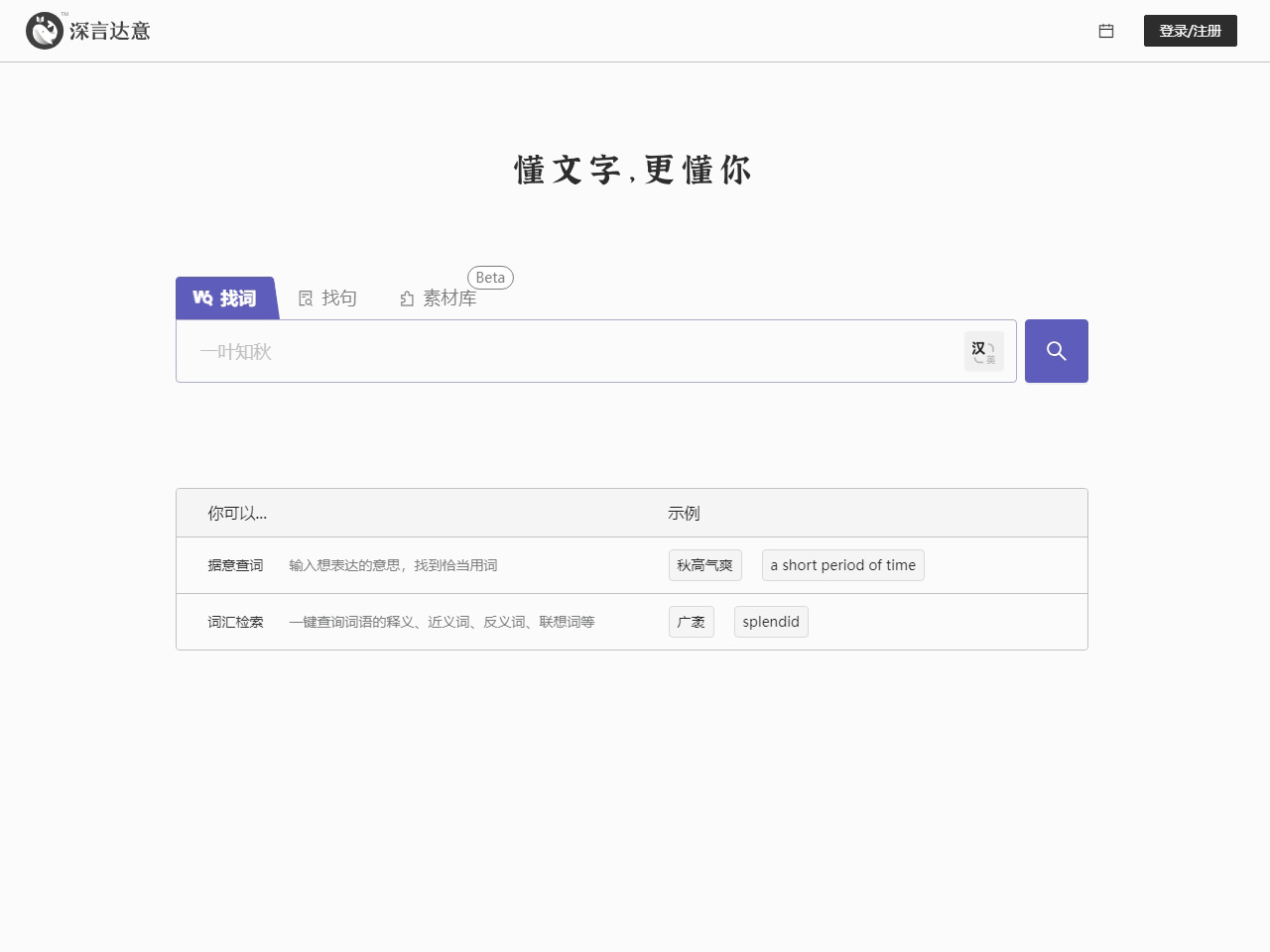Click the magnifier search icon

(1056, 350)
